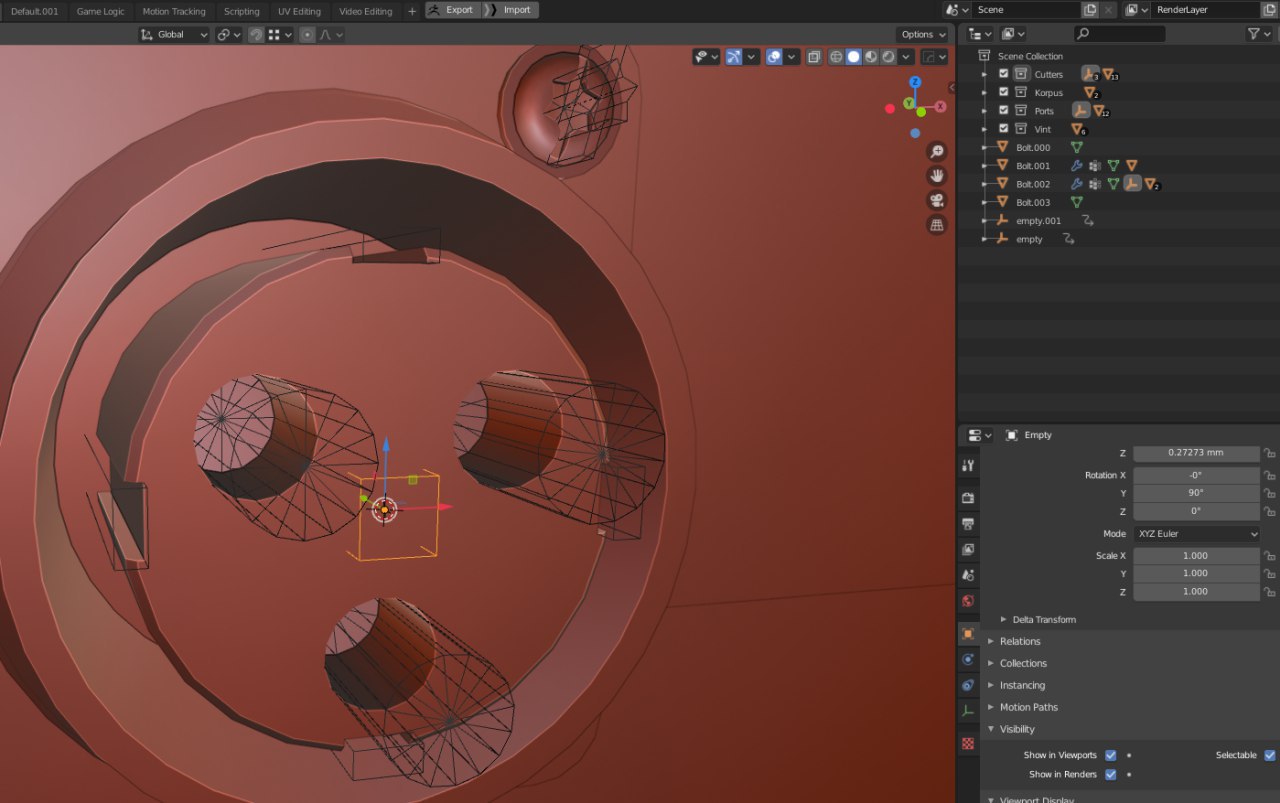The width and height of the screenshot is (1280, 803).
Task: Uncheck Show in Viewports
Action: 1110,755
